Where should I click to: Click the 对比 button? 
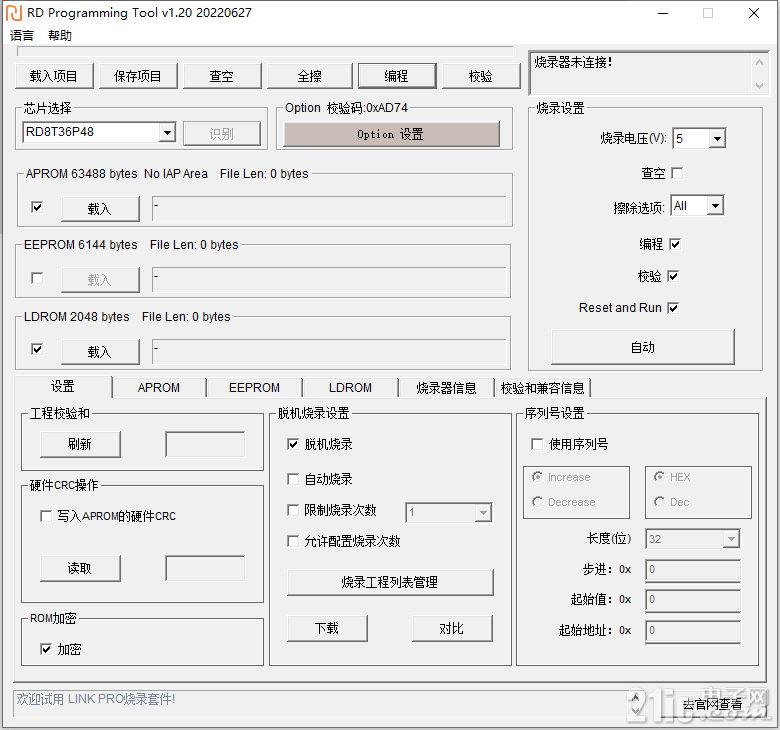click(x=452, y=628)
